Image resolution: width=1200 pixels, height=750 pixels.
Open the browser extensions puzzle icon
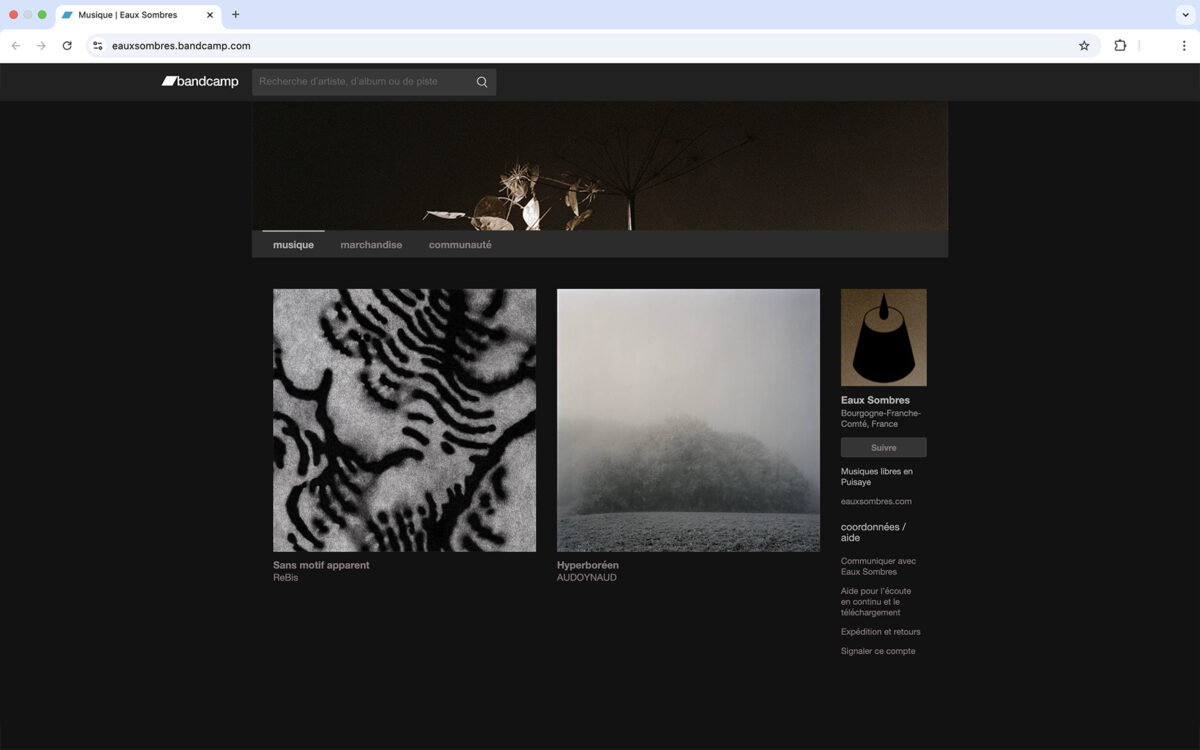click(1120, 46)
